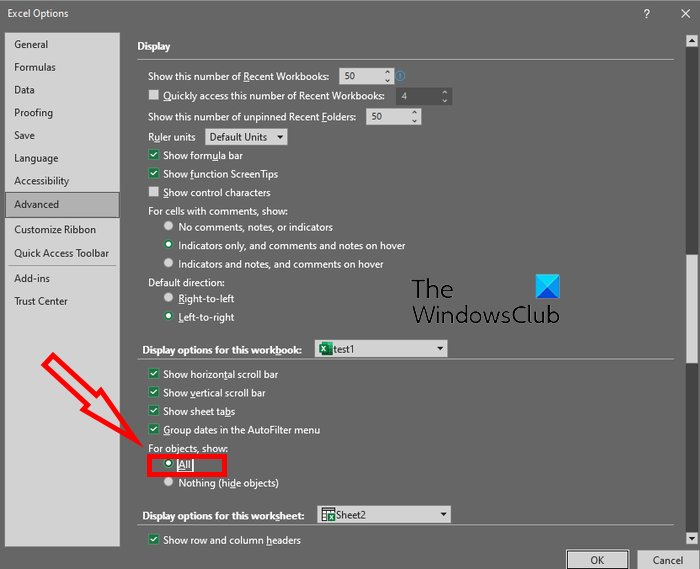Toggle Show function ScreenTips checkbox
Image resolution: width=700 pixels, height=569 pixels.
click(154, 174)
